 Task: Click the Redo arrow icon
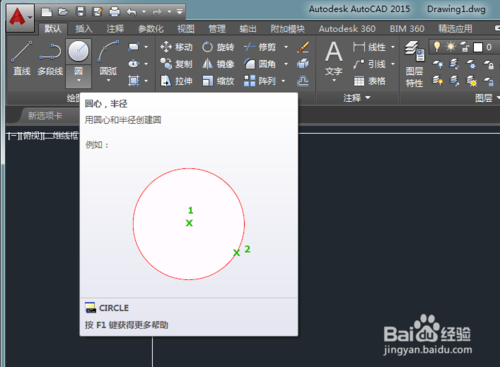[x=157, y=12]
